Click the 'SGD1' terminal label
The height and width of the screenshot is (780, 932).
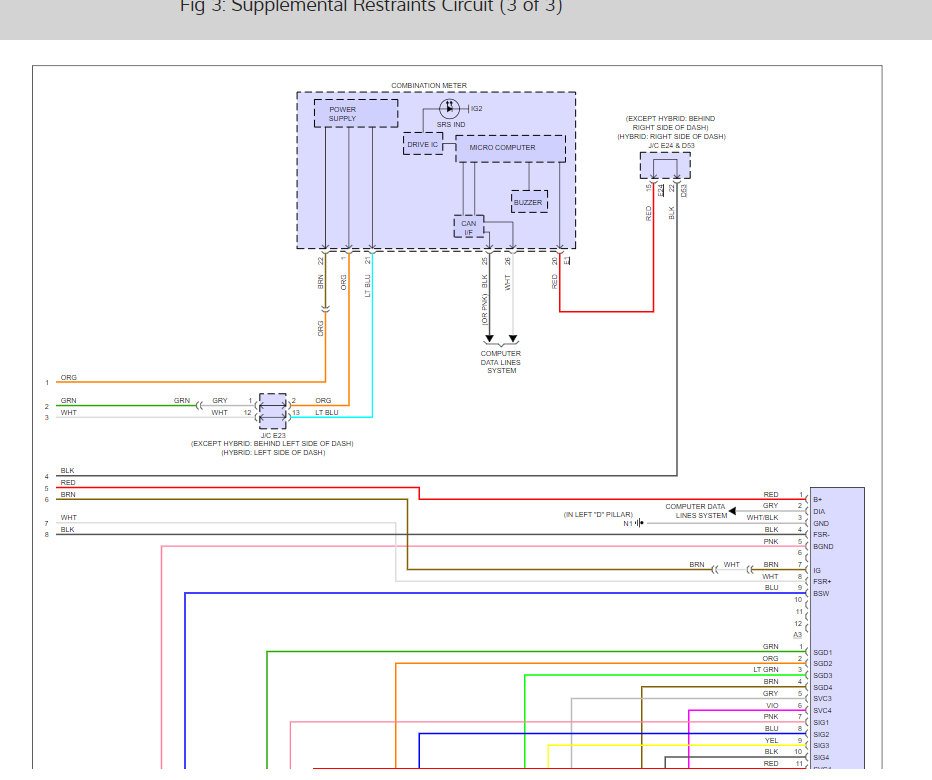[x=823, y=653]
